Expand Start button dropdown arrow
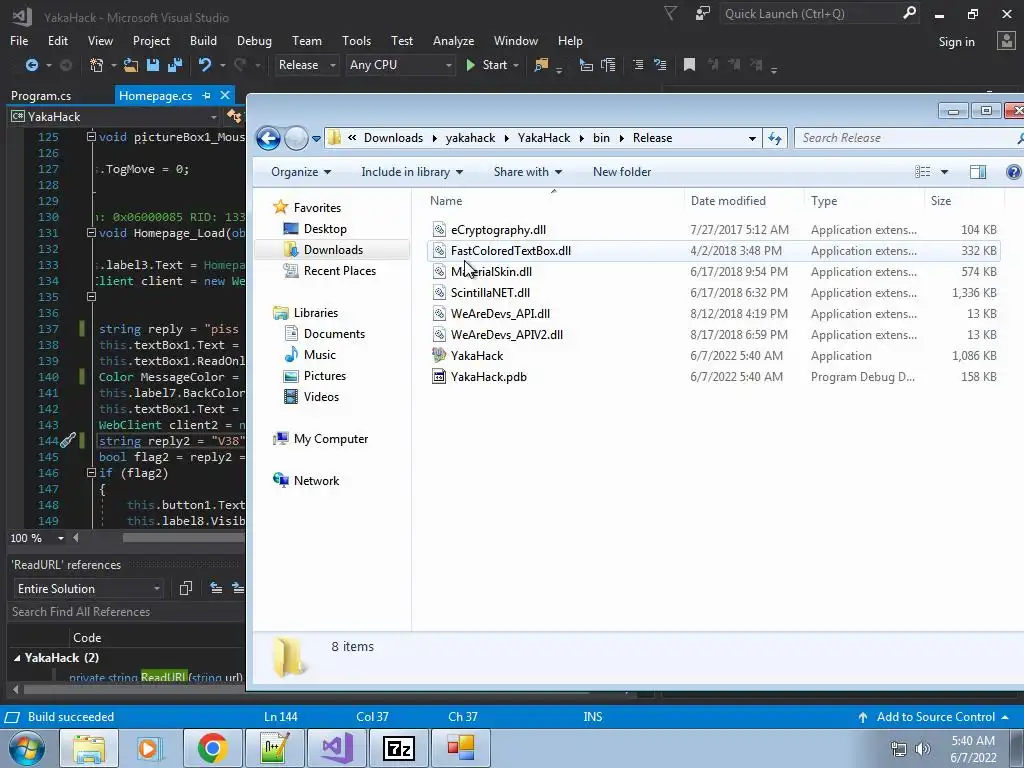 [x=516, y=65]
